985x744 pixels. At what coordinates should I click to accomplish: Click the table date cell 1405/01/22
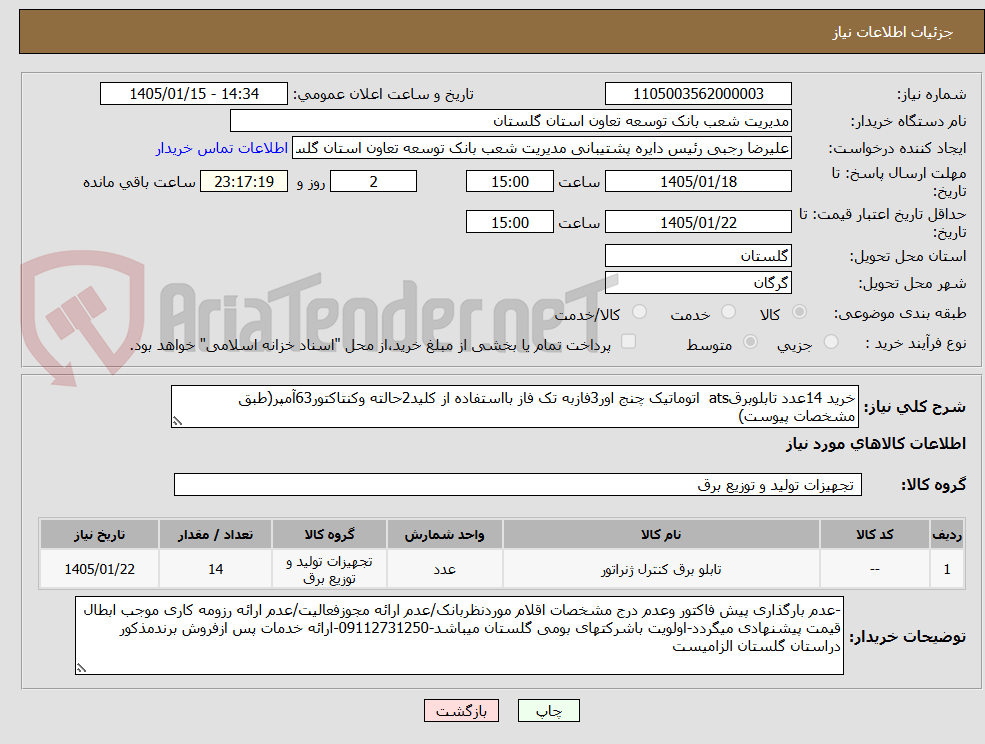tap(99, 569)
